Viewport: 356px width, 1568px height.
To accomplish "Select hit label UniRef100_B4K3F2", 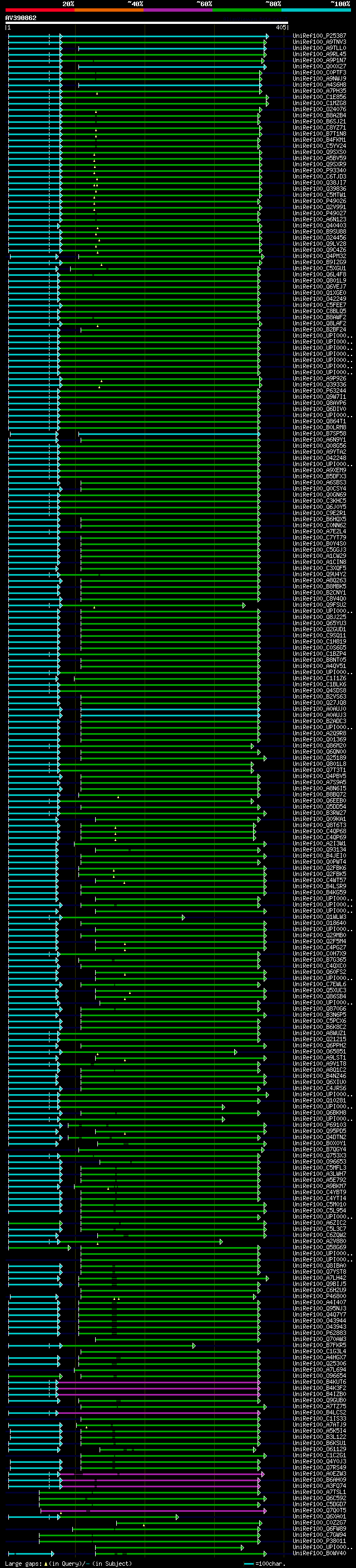I will click(319, 1388).
